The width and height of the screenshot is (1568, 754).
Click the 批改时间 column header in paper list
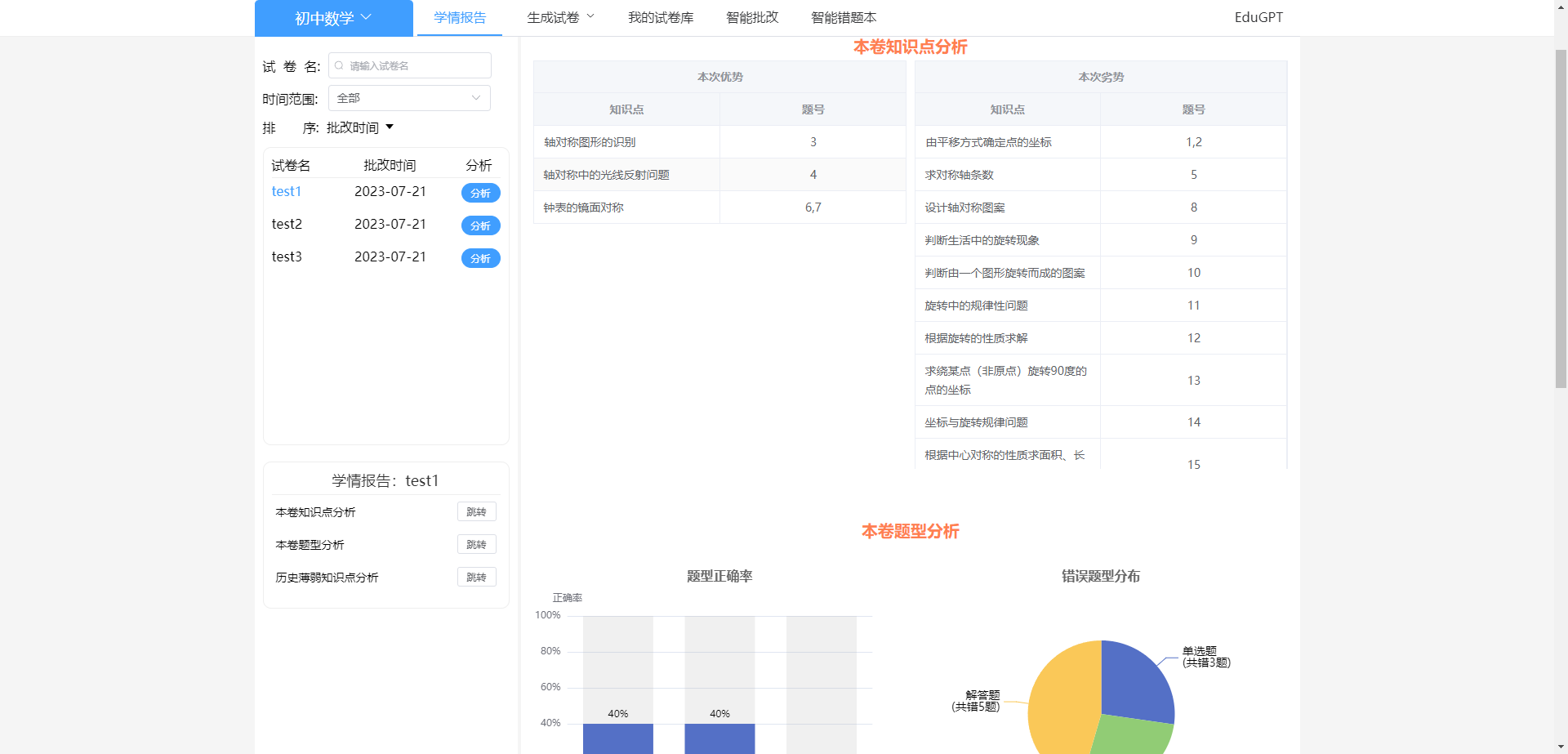coord(390,166)
